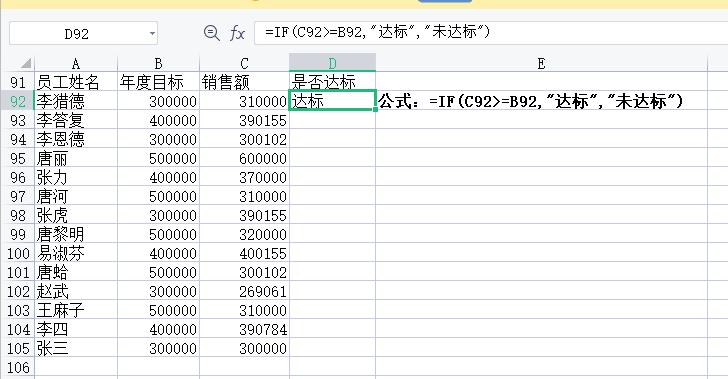Screen dimensions: 728x379
Task: Click the Name Box showing D92
Action: 83,33
